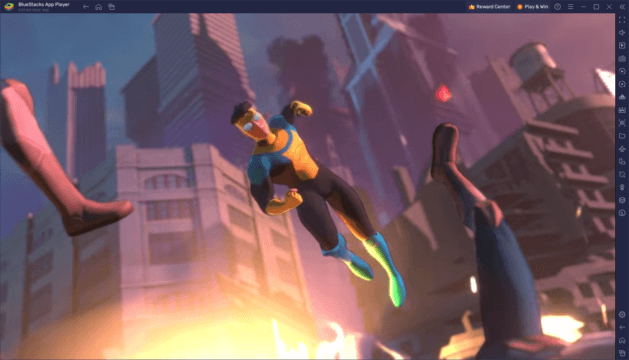Toggle fullscreen mode in the sidebar

point(622,20)
